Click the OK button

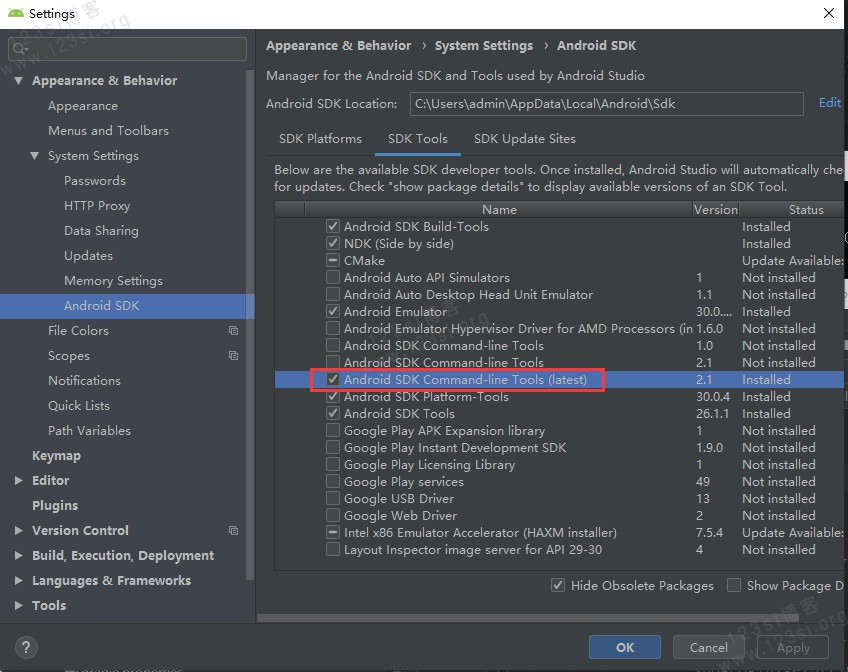[x=625, y=647]
